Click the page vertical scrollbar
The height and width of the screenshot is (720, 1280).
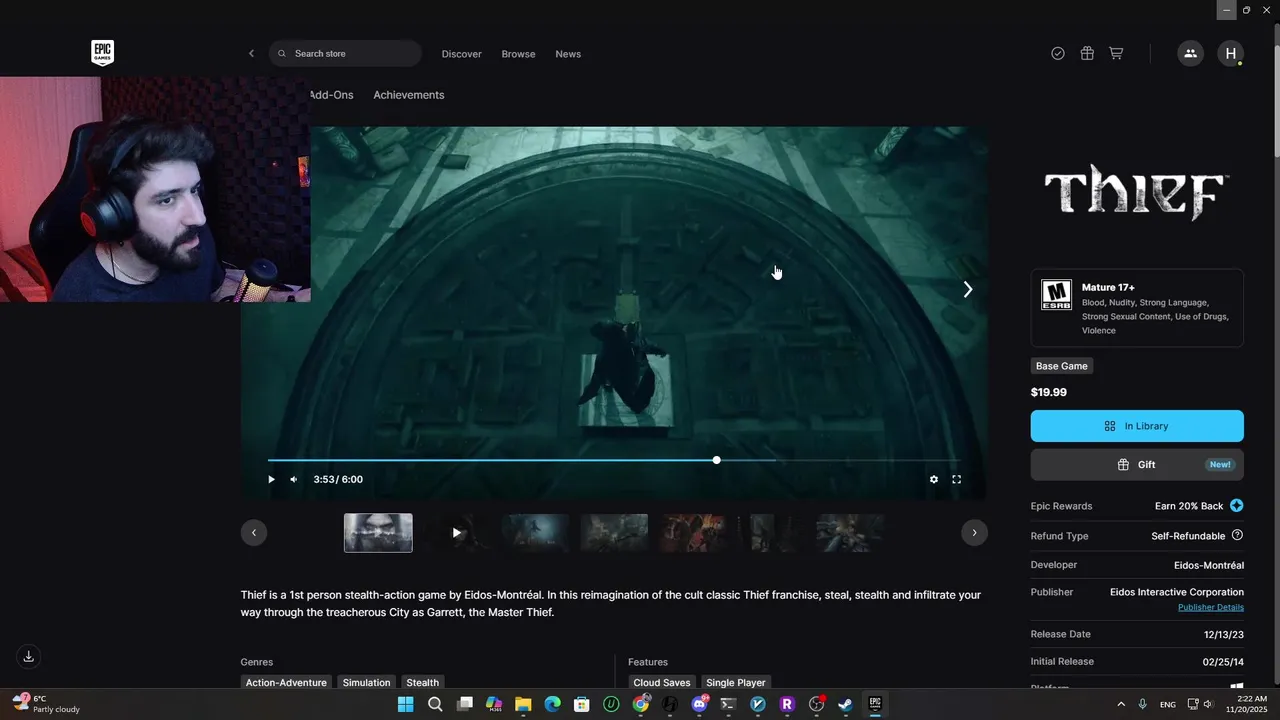click(1276, 90)
